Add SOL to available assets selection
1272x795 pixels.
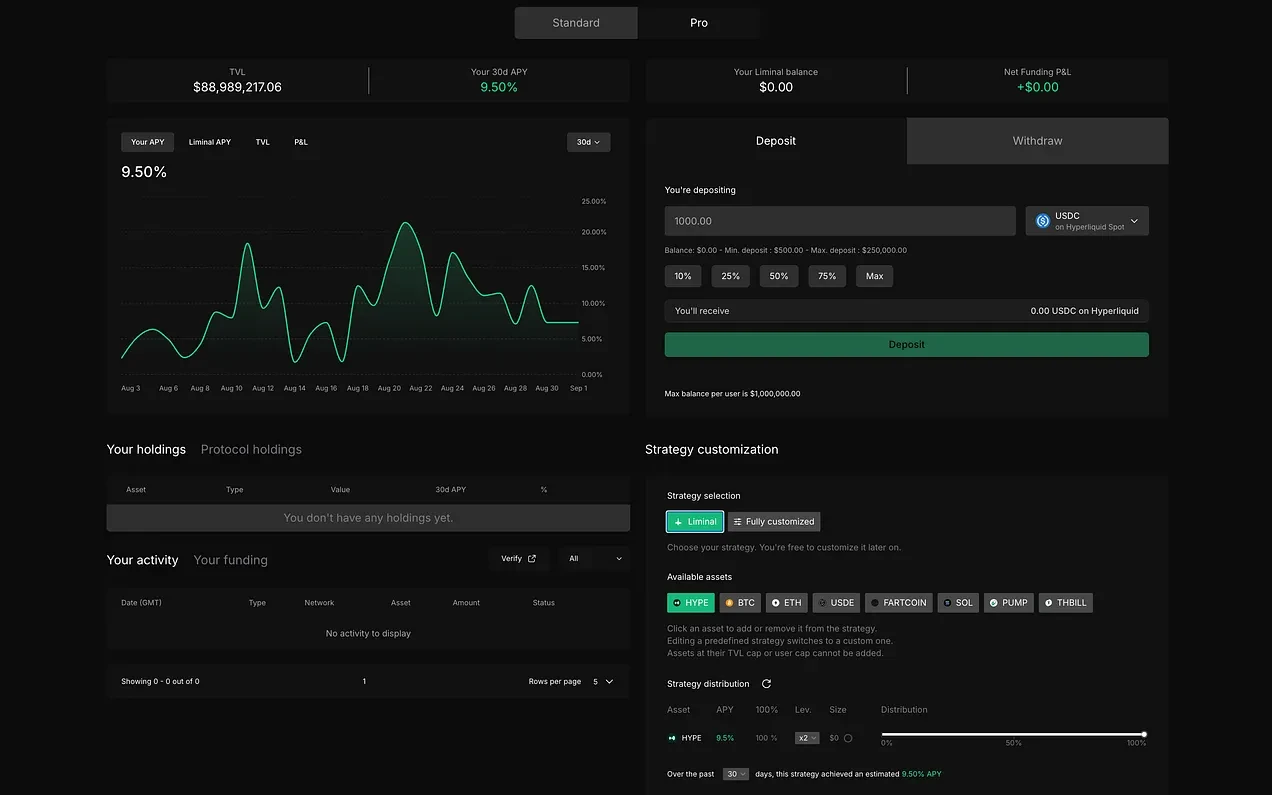(957, 602)
